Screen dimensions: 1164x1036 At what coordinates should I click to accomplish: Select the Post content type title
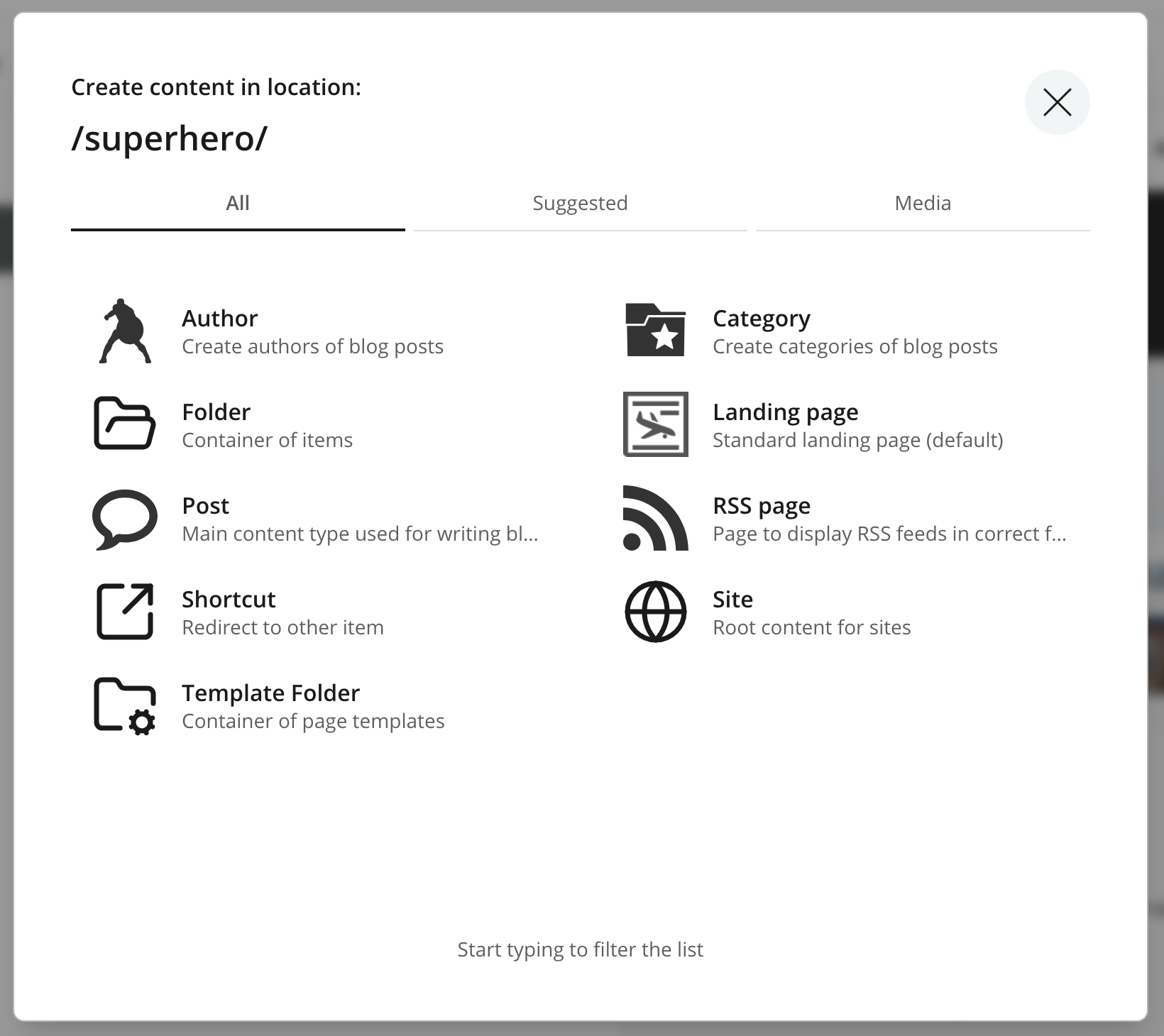click(206, 506)
